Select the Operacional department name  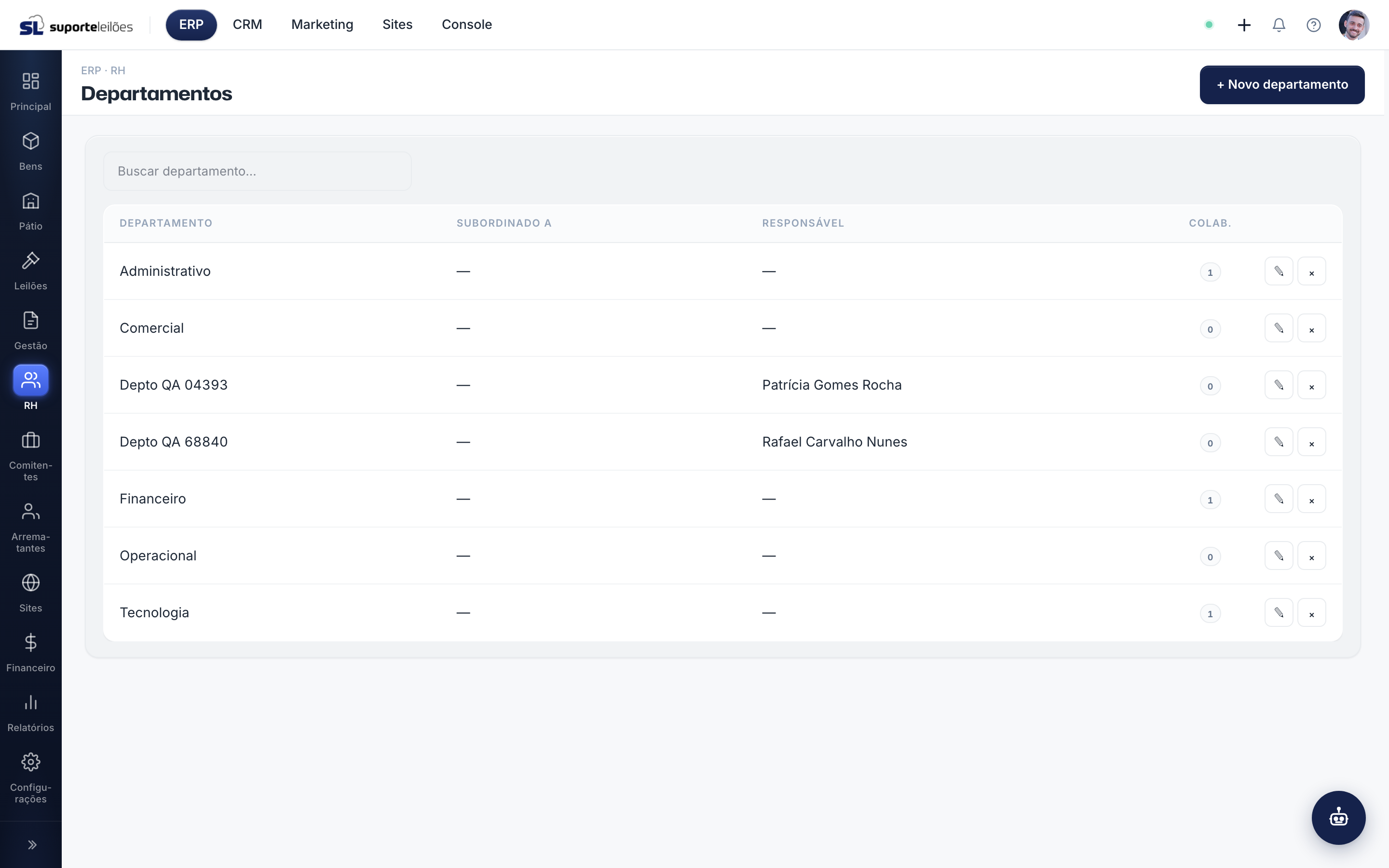(158, 555)
